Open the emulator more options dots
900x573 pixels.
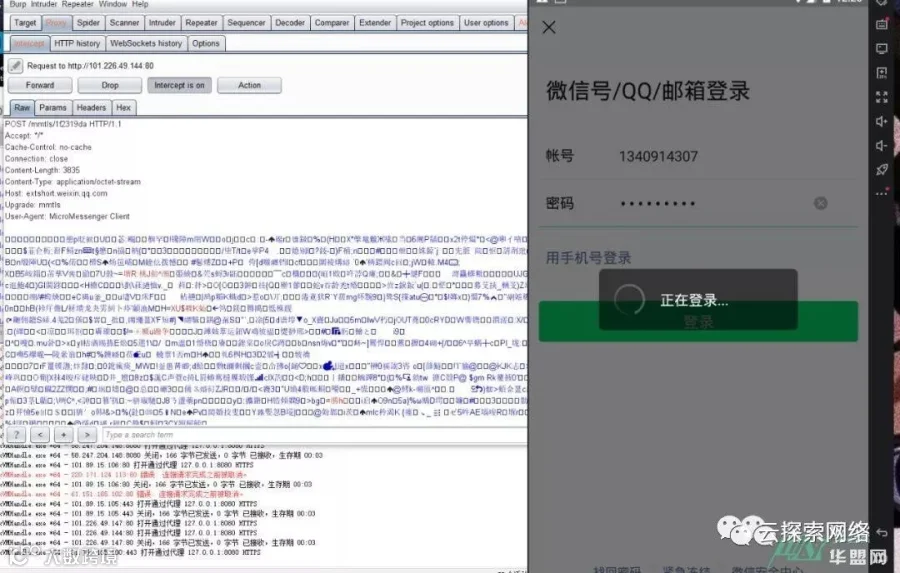pos(882,193)
